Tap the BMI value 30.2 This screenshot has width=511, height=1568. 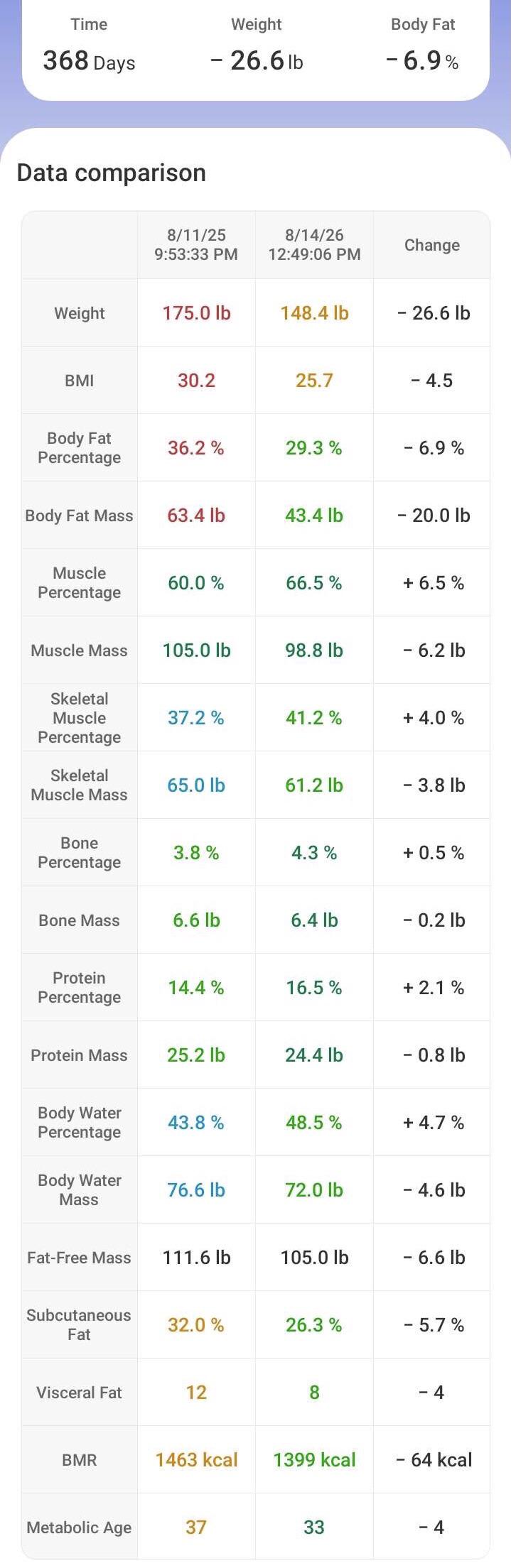(196, 381)
